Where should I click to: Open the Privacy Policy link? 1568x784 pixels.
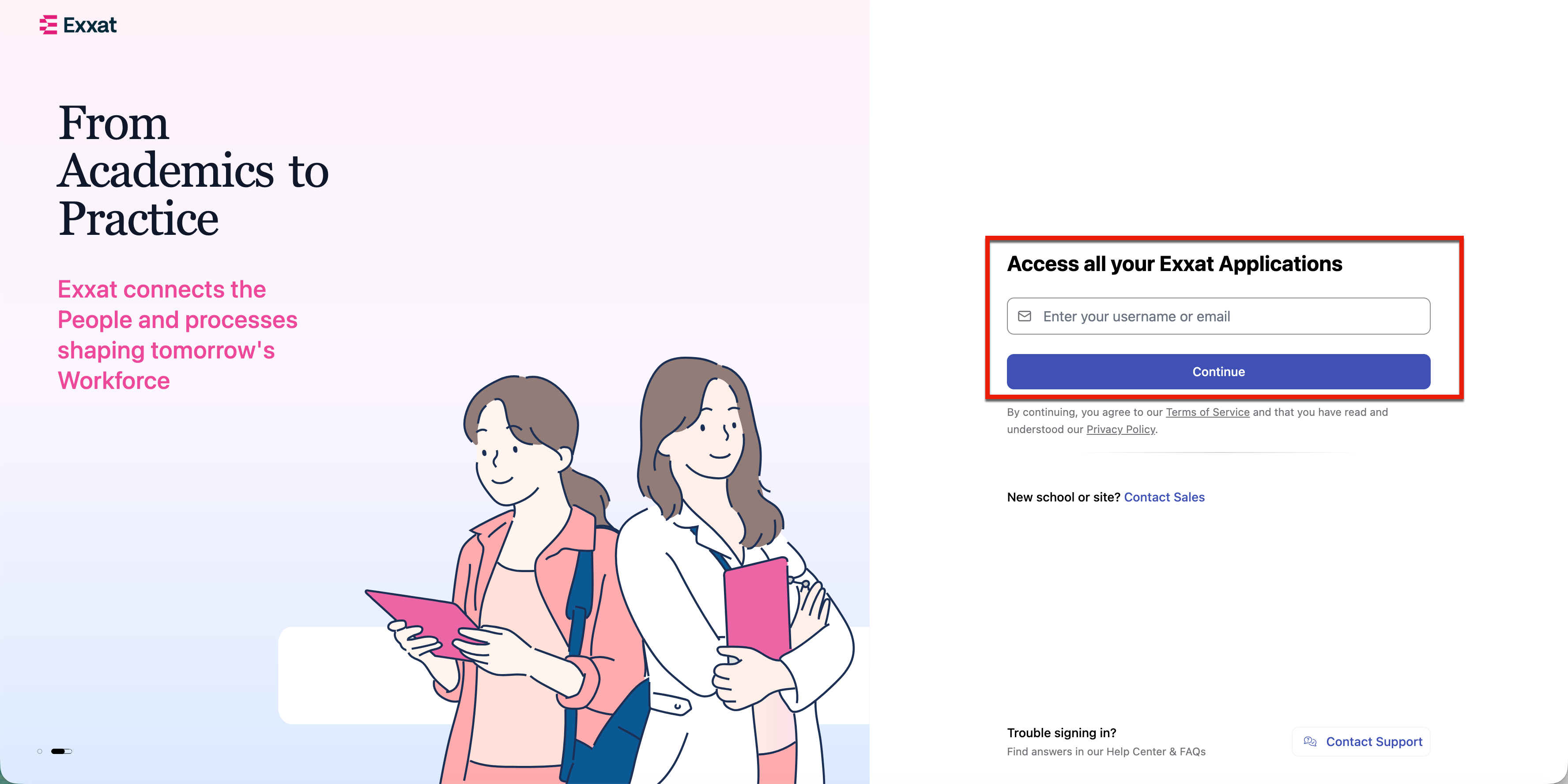(x=1121, y=429)
